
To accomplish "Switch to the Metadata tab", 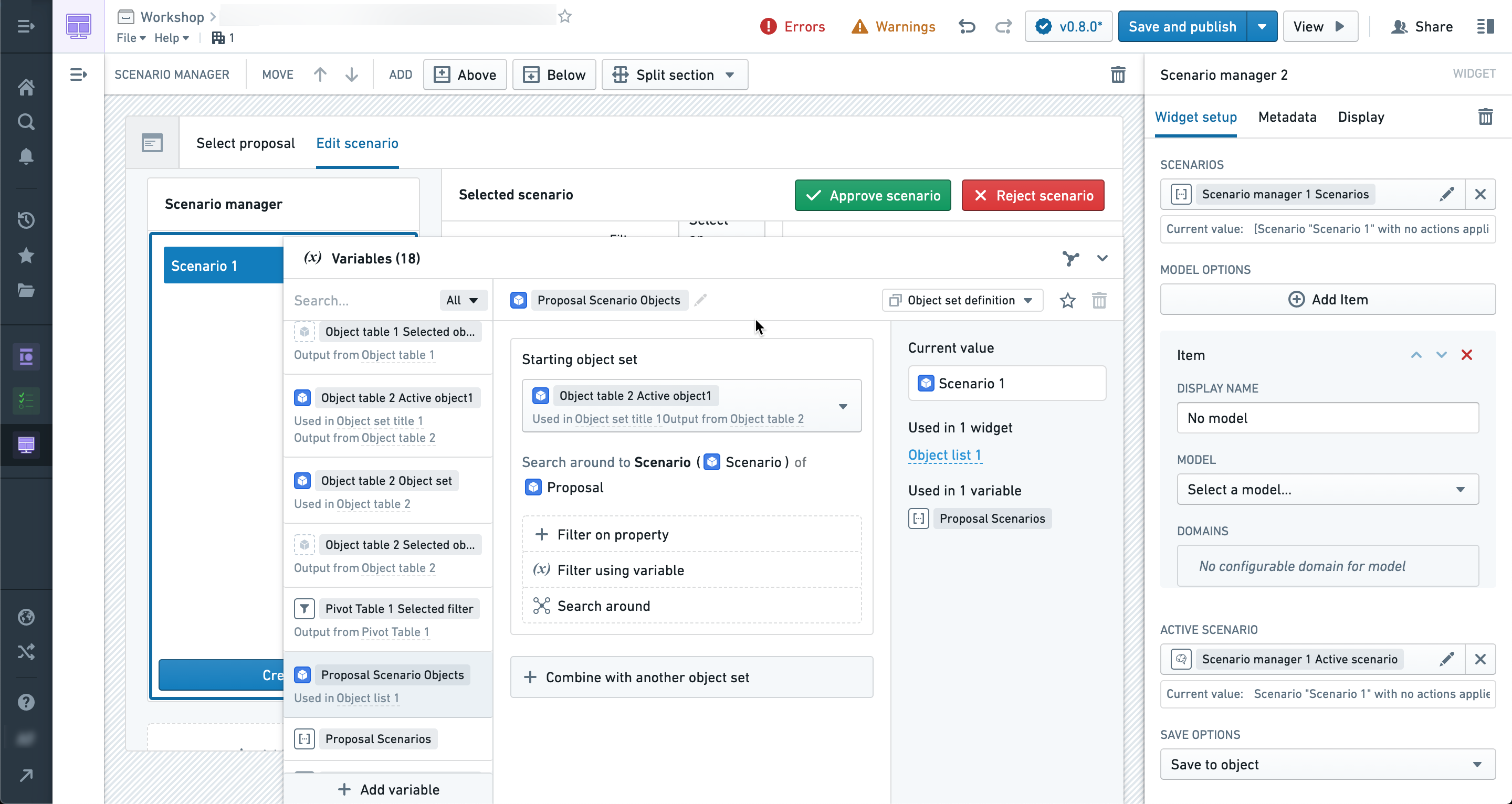I will click(1287, 117).
